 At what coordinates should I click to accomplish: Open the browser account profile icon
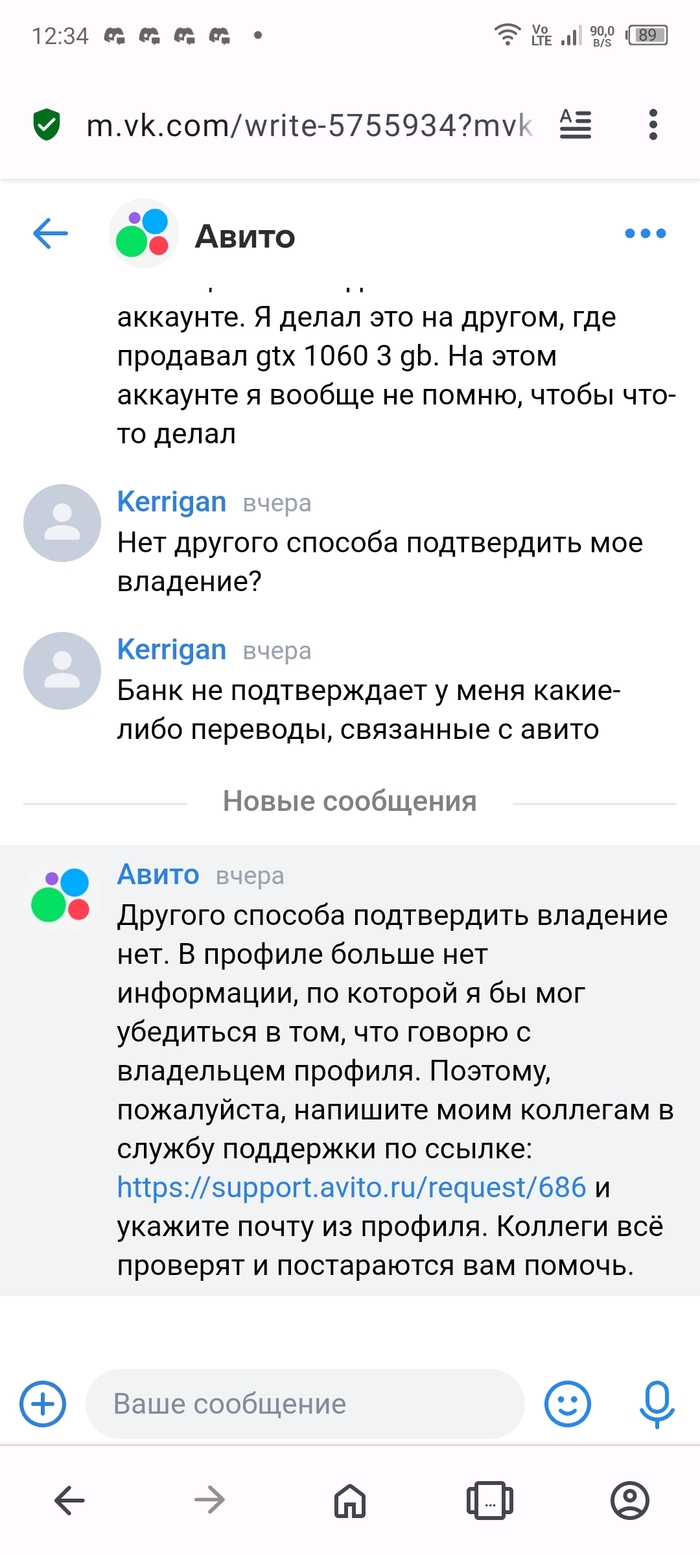click(x=630, y=1500)
